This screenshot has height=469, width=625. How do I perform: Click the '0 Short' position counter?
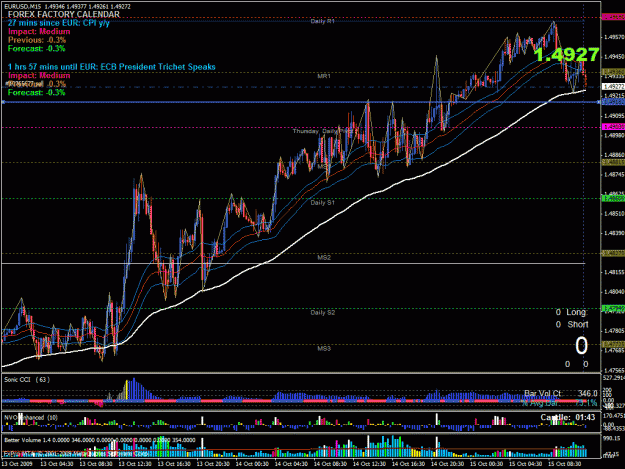[572, 324]
